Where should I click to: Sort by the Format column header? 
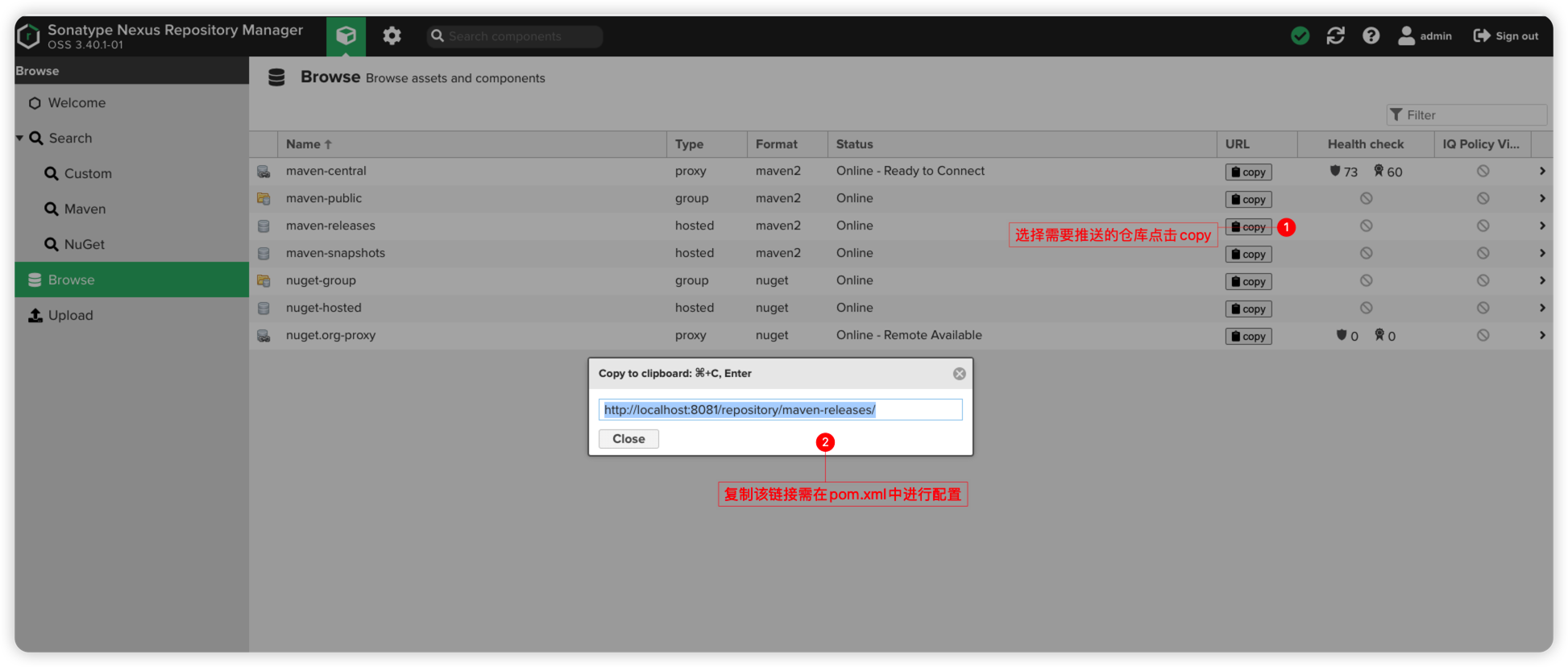tap(787, 144)
